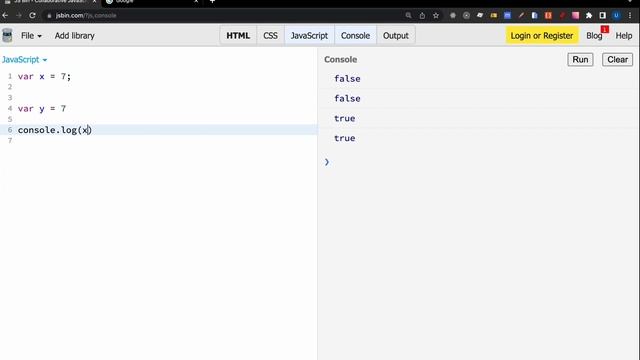The height and width of the screenshot is (360, 640).
Task: Click the pencil extension icon in toolbar
Action: point(521,16)
